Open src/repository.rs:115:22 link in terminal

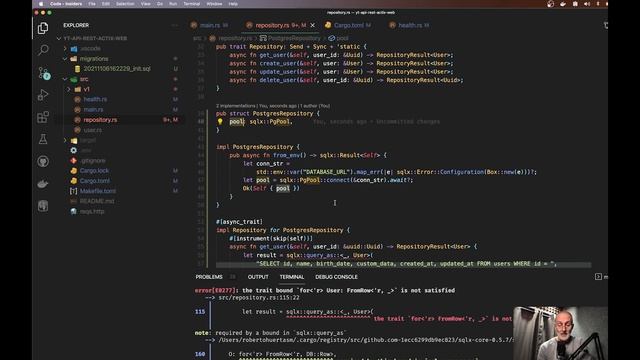[x=259, y=298]
